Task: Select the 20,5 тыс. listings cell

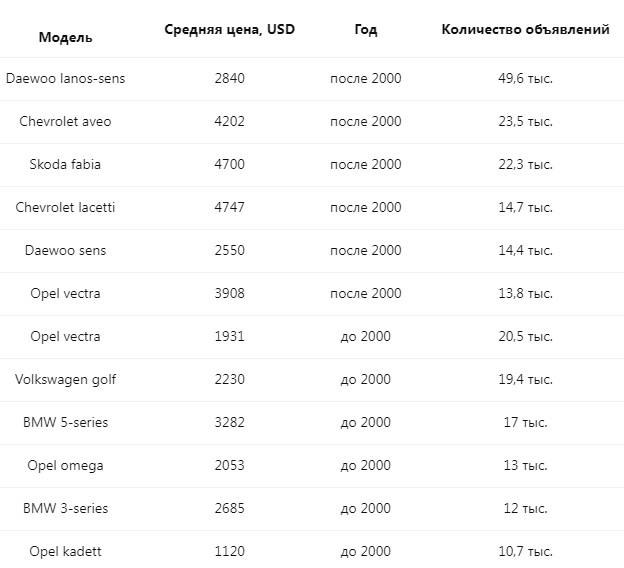Action: [525, 336]
